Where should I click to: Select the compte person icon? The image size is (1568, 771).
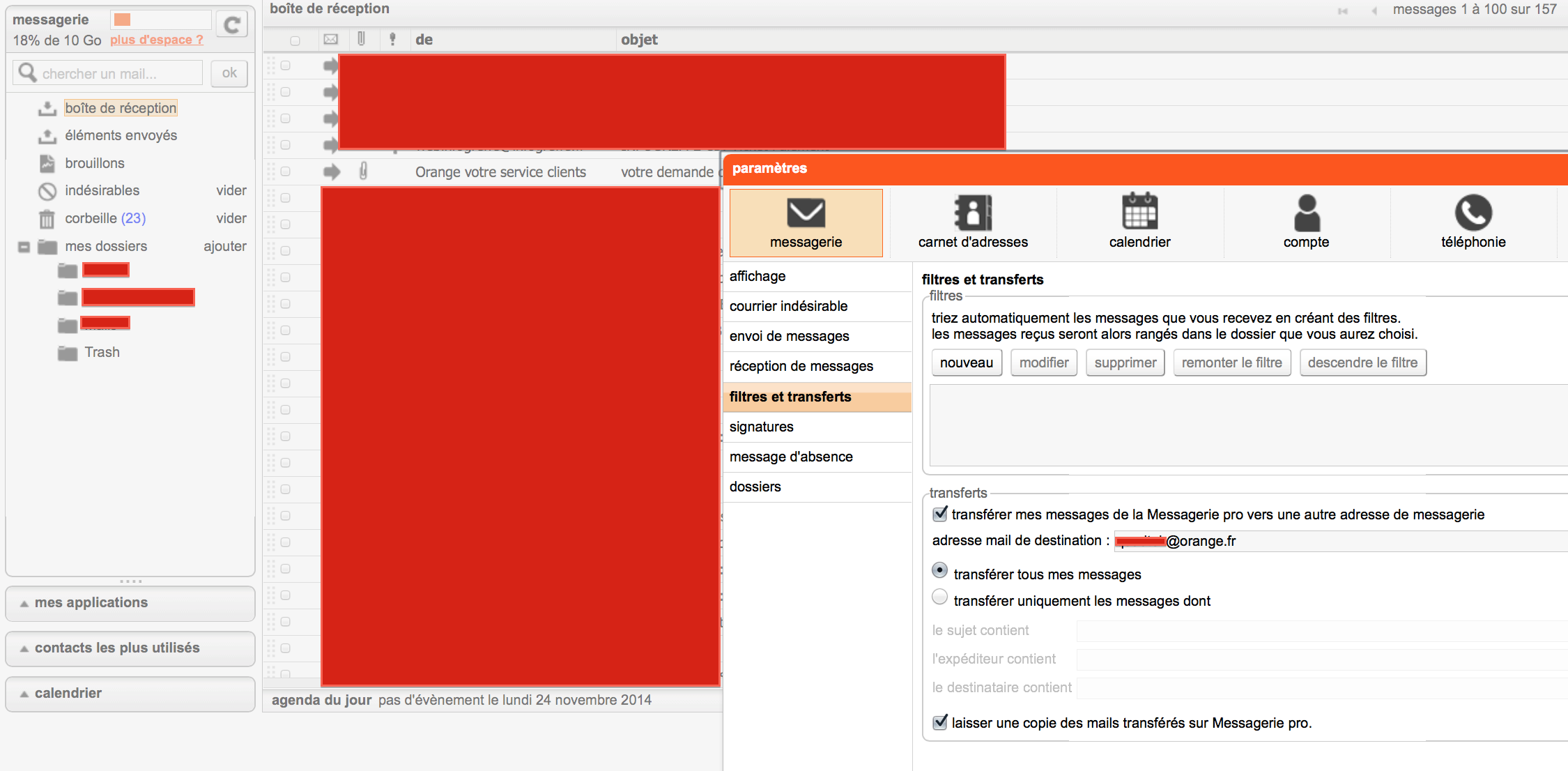(x=1306, y=213)
